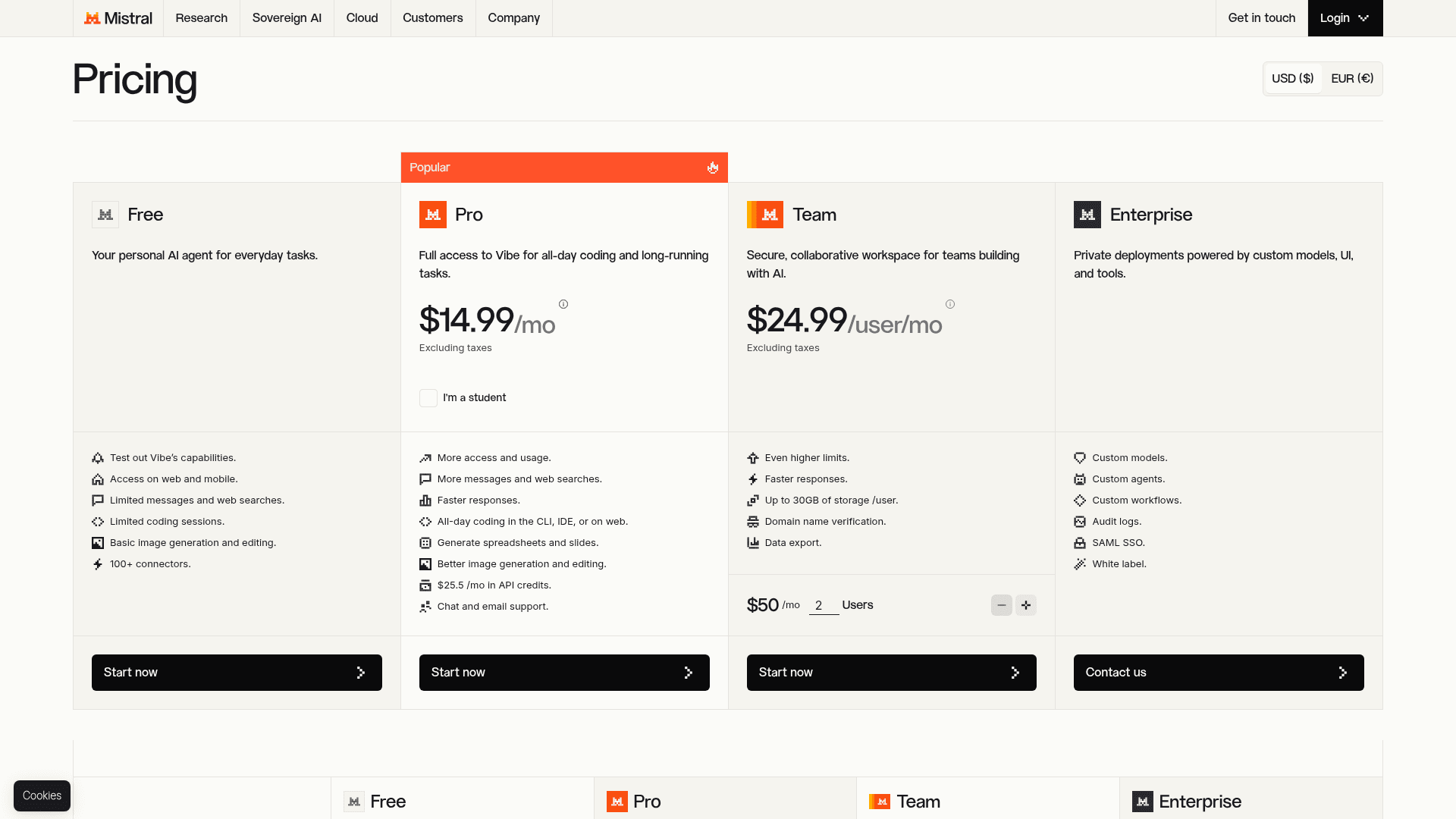Decrease Team users with the minus button
Screen dimensions: 1456x819
pyautogui.click(x=1002, y=605)
